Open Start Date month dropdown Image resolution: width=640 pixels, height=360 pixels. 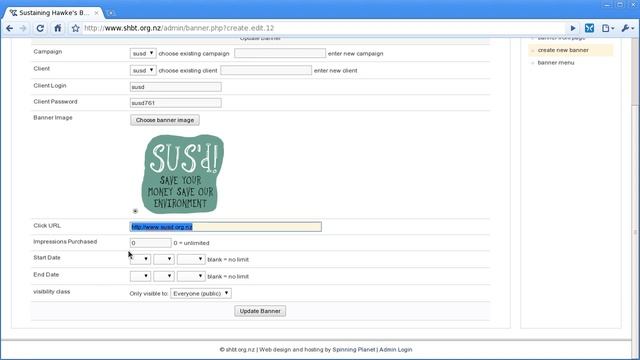pos(164,259)
